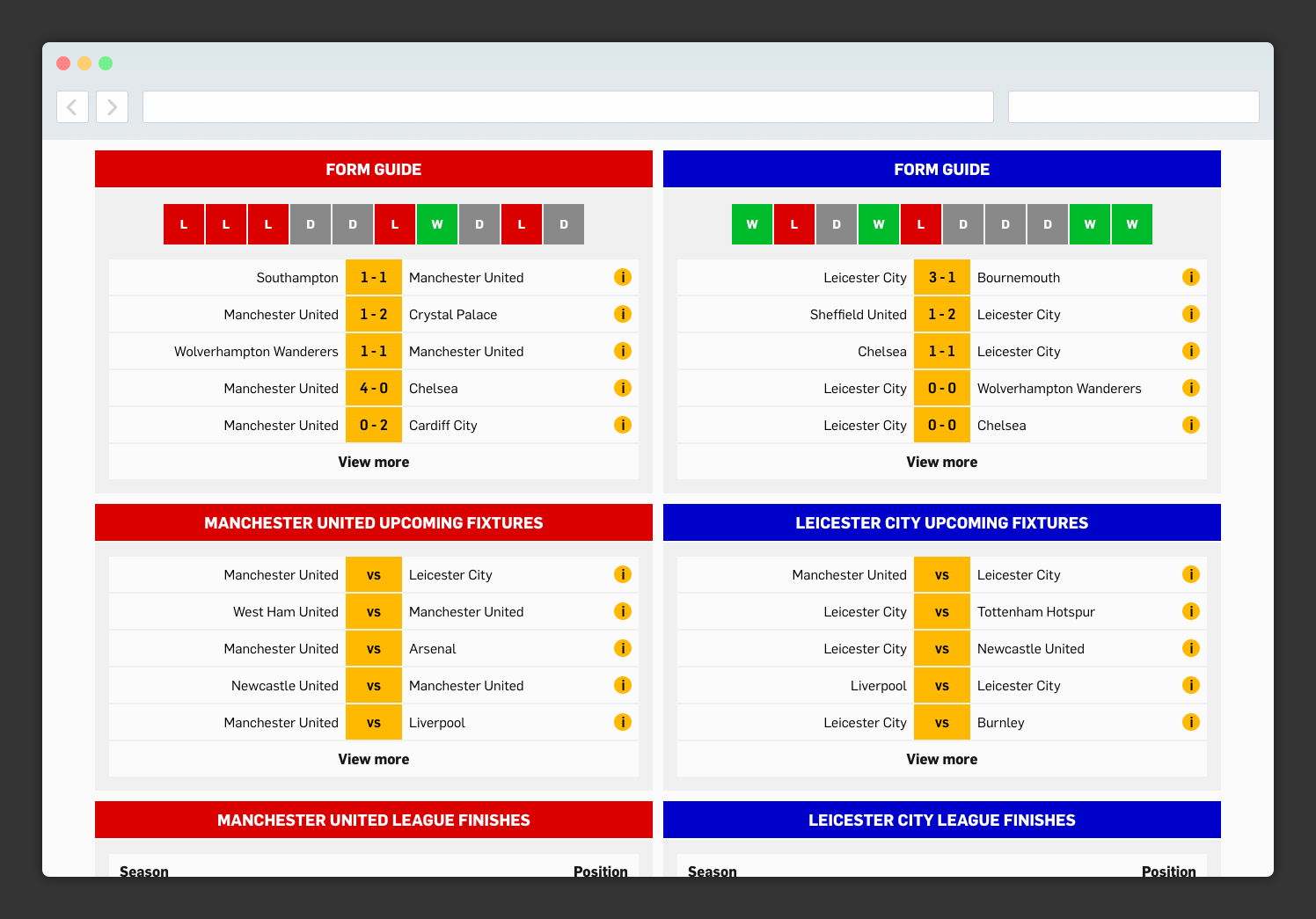Info icon for West Ham United vs Manchester United
The width and height of the screenshot is (1316, 919).
click(x=623, y=611)
